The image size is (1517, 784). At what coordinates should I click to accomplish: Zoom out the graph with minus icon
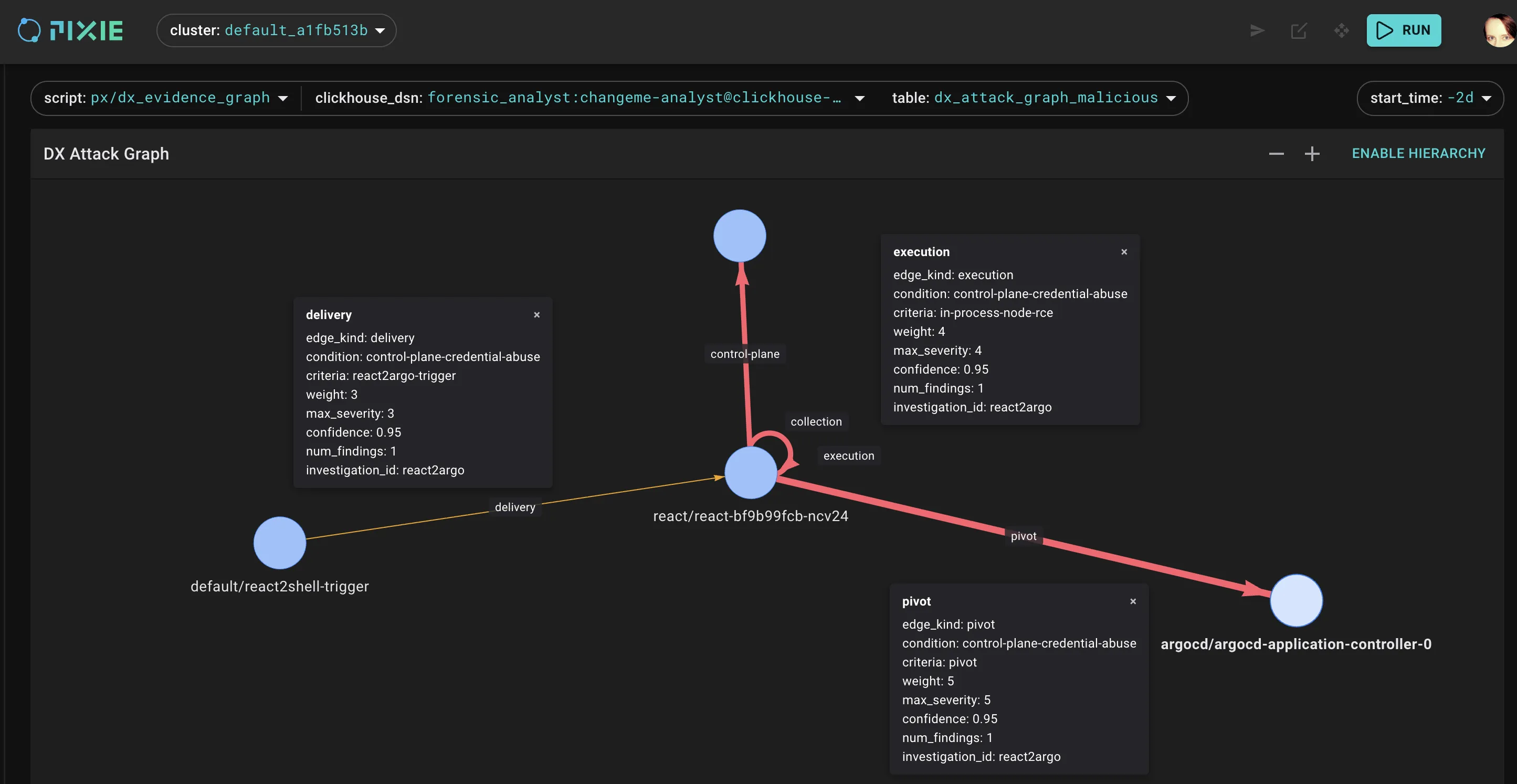point(1276,154)
